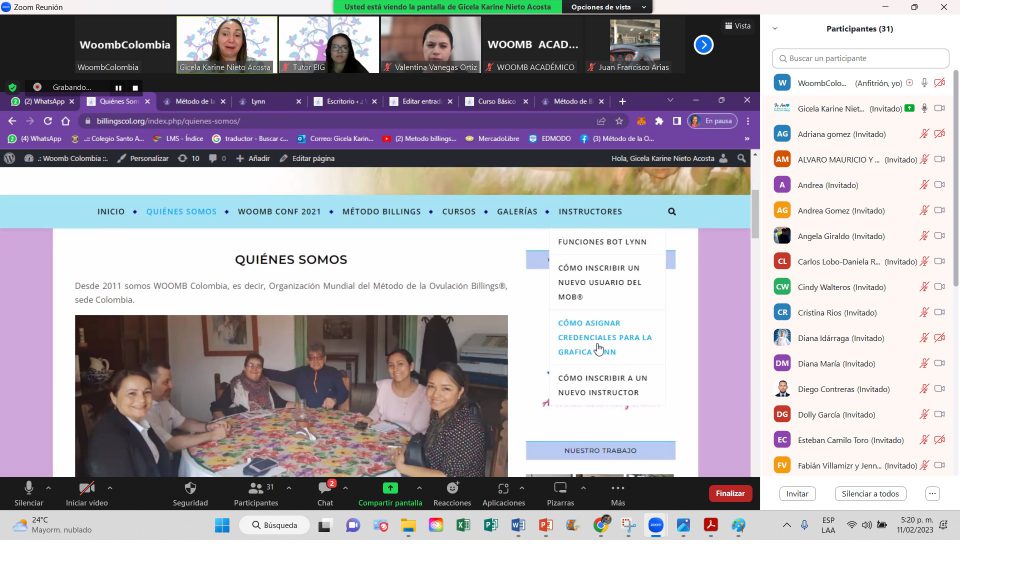Open INICIO menu on website
The width and height of the screenshot is (1024, 576).
click(111, 212)
